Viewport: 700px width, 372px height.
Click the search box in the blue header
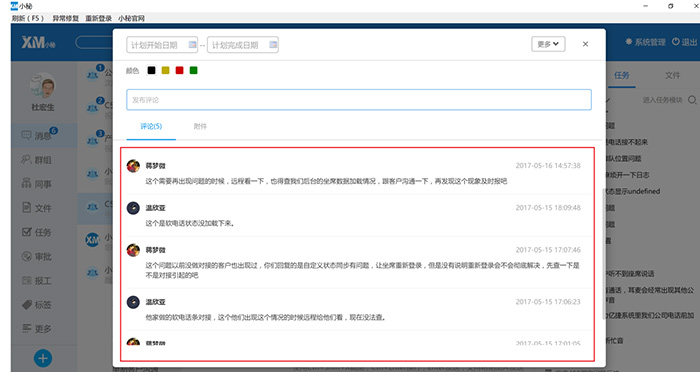pyautogui.click(x=95, y=42)
